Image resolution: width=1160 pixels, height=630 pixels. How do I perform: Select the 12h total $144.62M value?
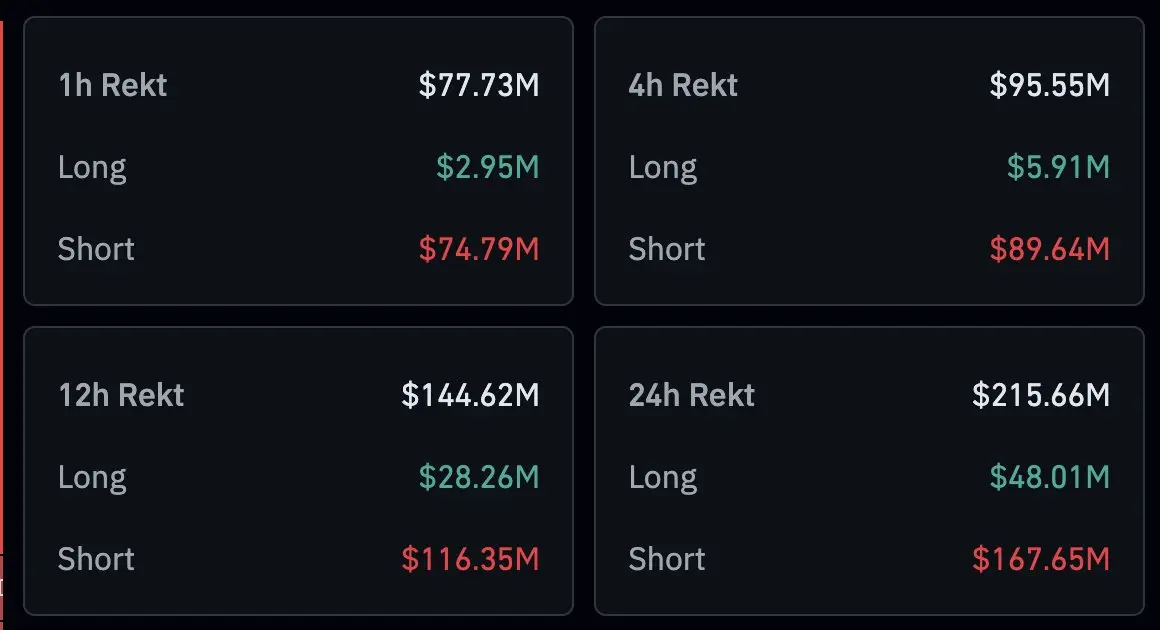pyautogui.click(x=471, y=395)
